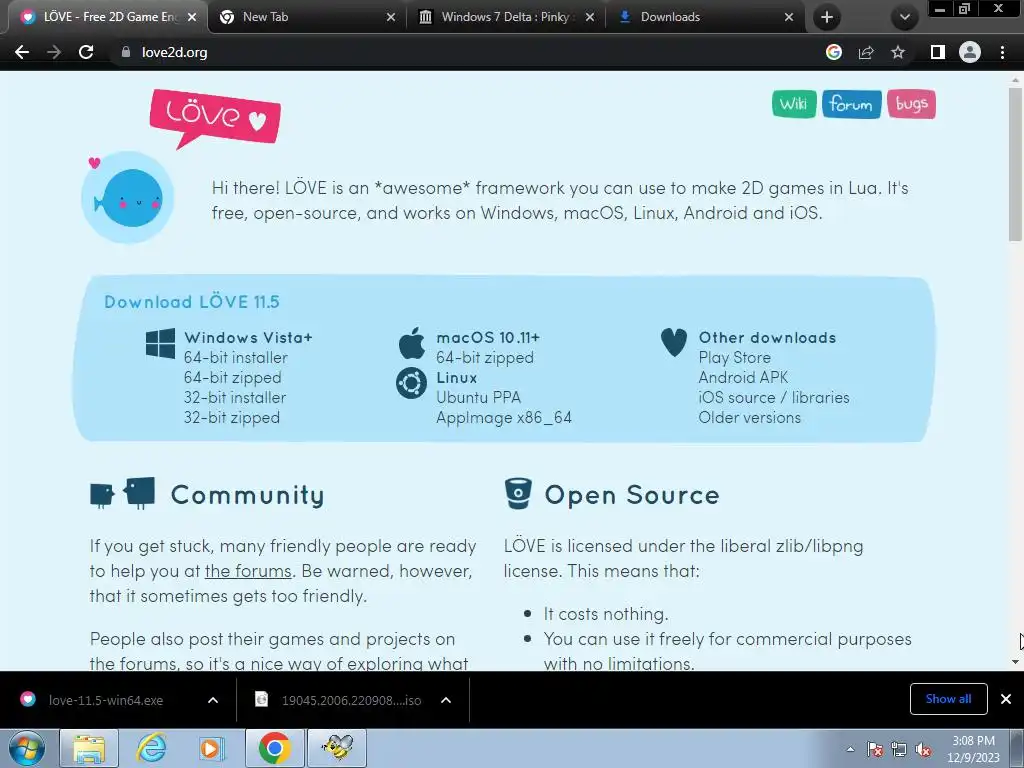
Task: Download Windows 64-bit zipped
Action: [x=232, y=377]
